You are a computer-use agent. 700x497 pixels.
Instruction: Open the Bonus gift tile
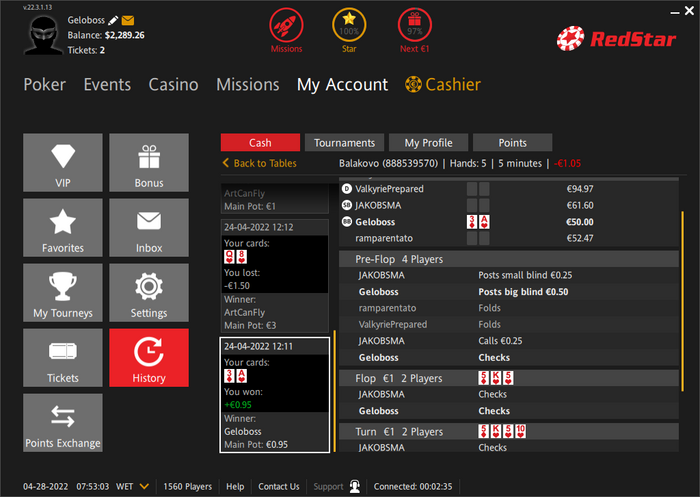point(149,163)
